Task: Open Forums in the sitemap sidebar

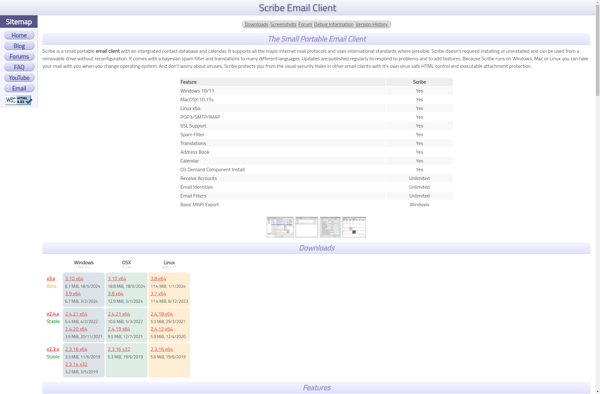Action: [19, 57]
